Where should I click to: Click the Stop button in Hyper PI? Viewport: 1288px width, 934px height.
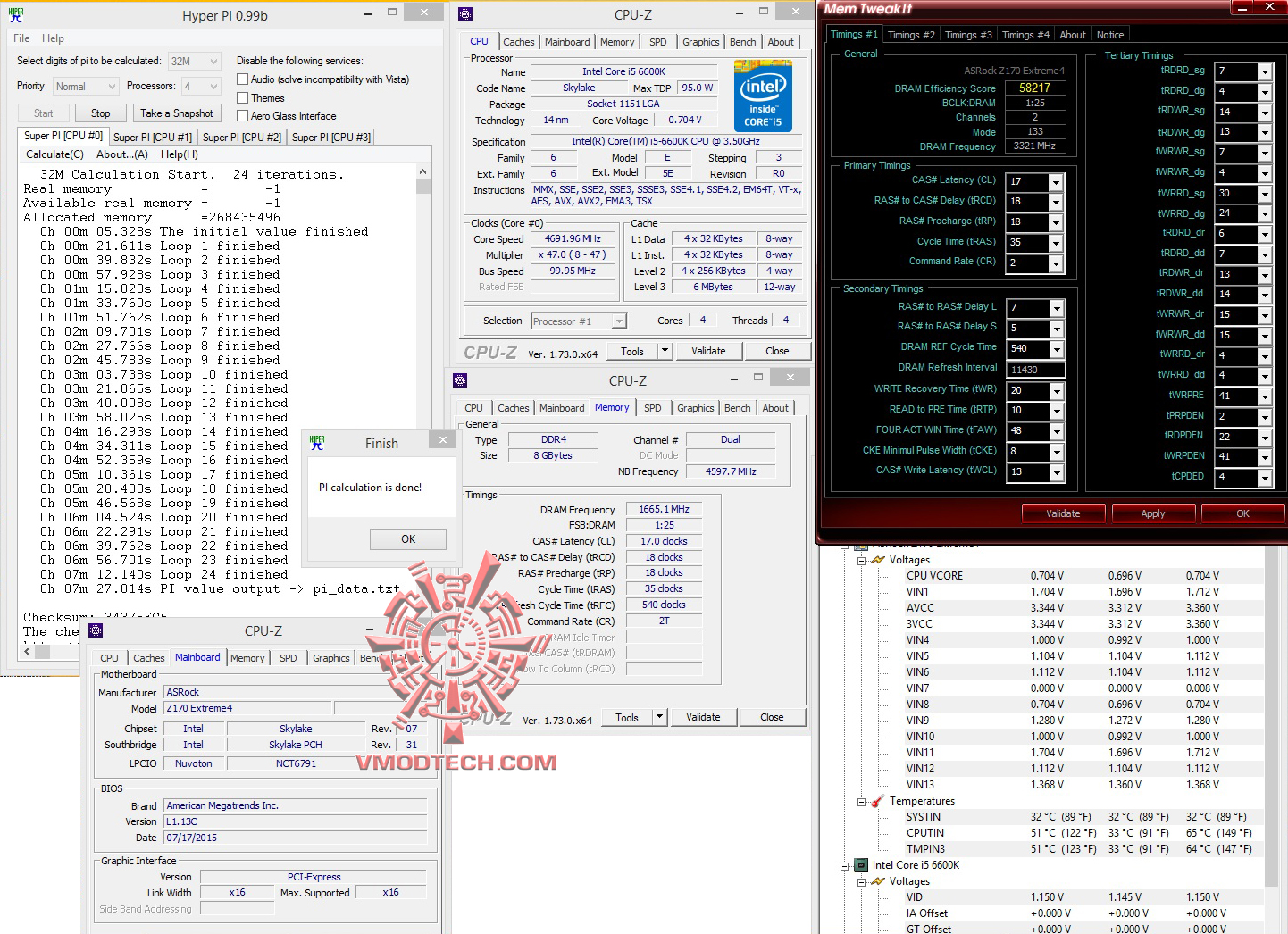[101, 113]
